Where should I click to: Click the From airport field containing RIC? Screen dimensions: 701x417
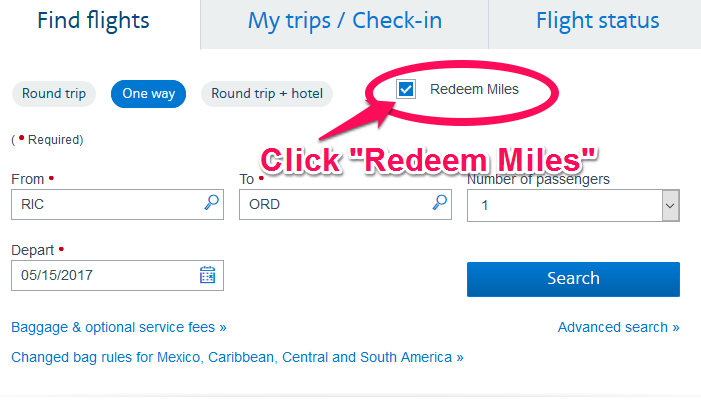[117, 204]
